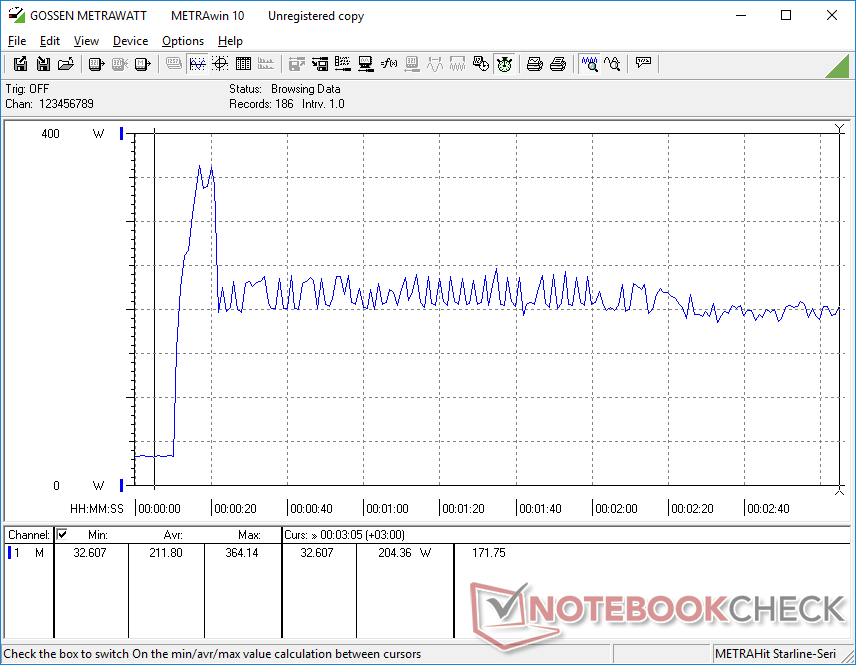The image size is (856, 665).
Task: Open the f(x) math function icon
Action: pyautogui.click(x=389, y=64)
